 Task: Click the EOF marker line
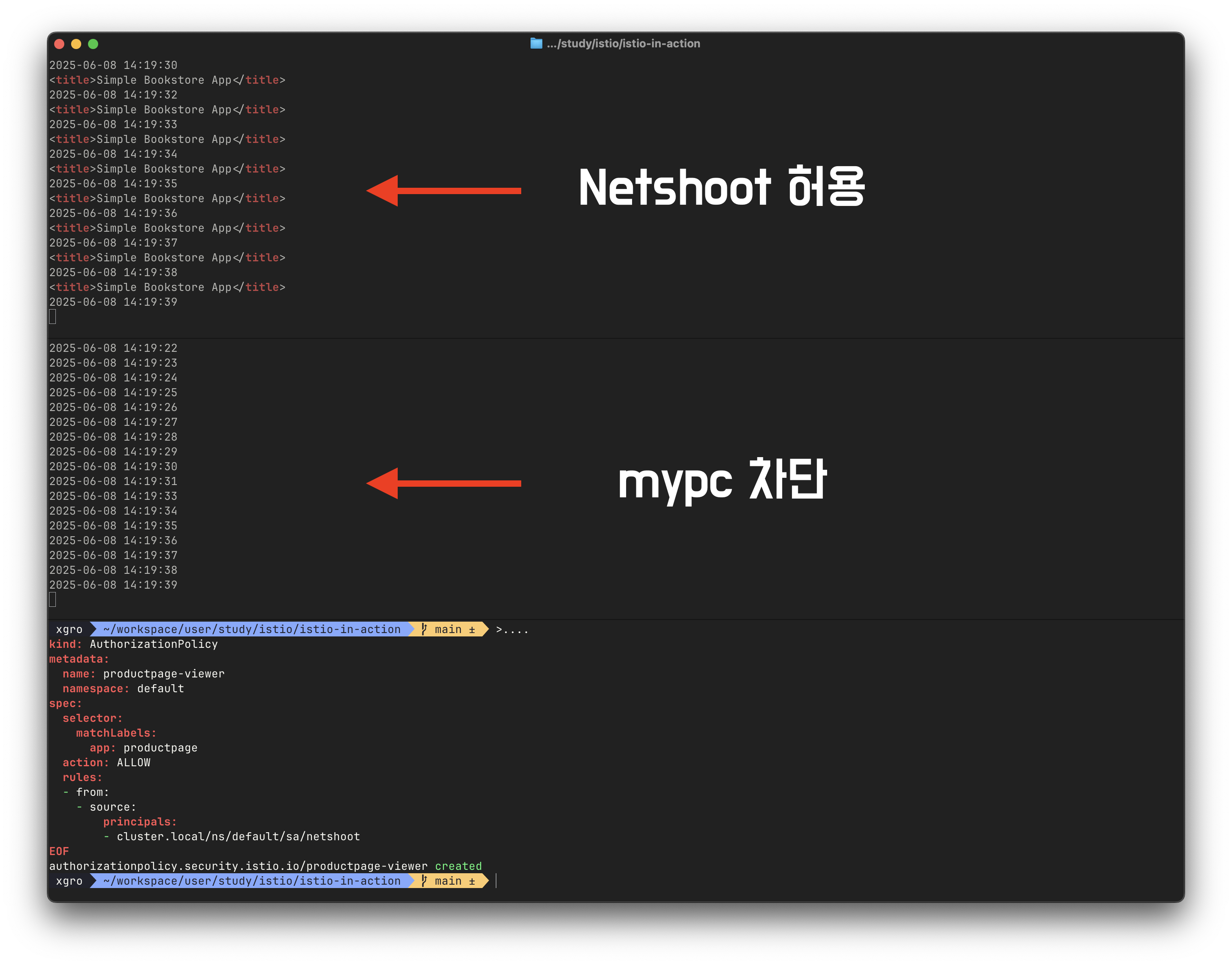point(59,851)
